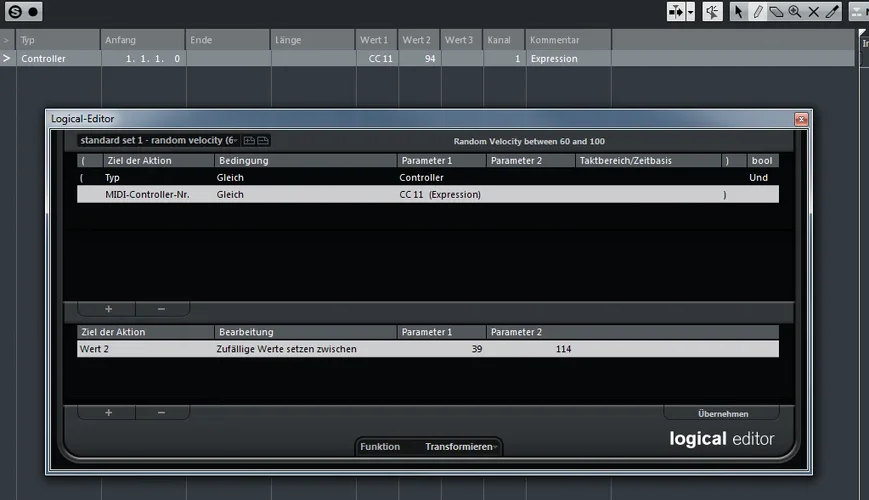This screenshot has height=500, width=869.
Task: Click action Parameter 1 value 39
Action: click(x=477, y=349)
